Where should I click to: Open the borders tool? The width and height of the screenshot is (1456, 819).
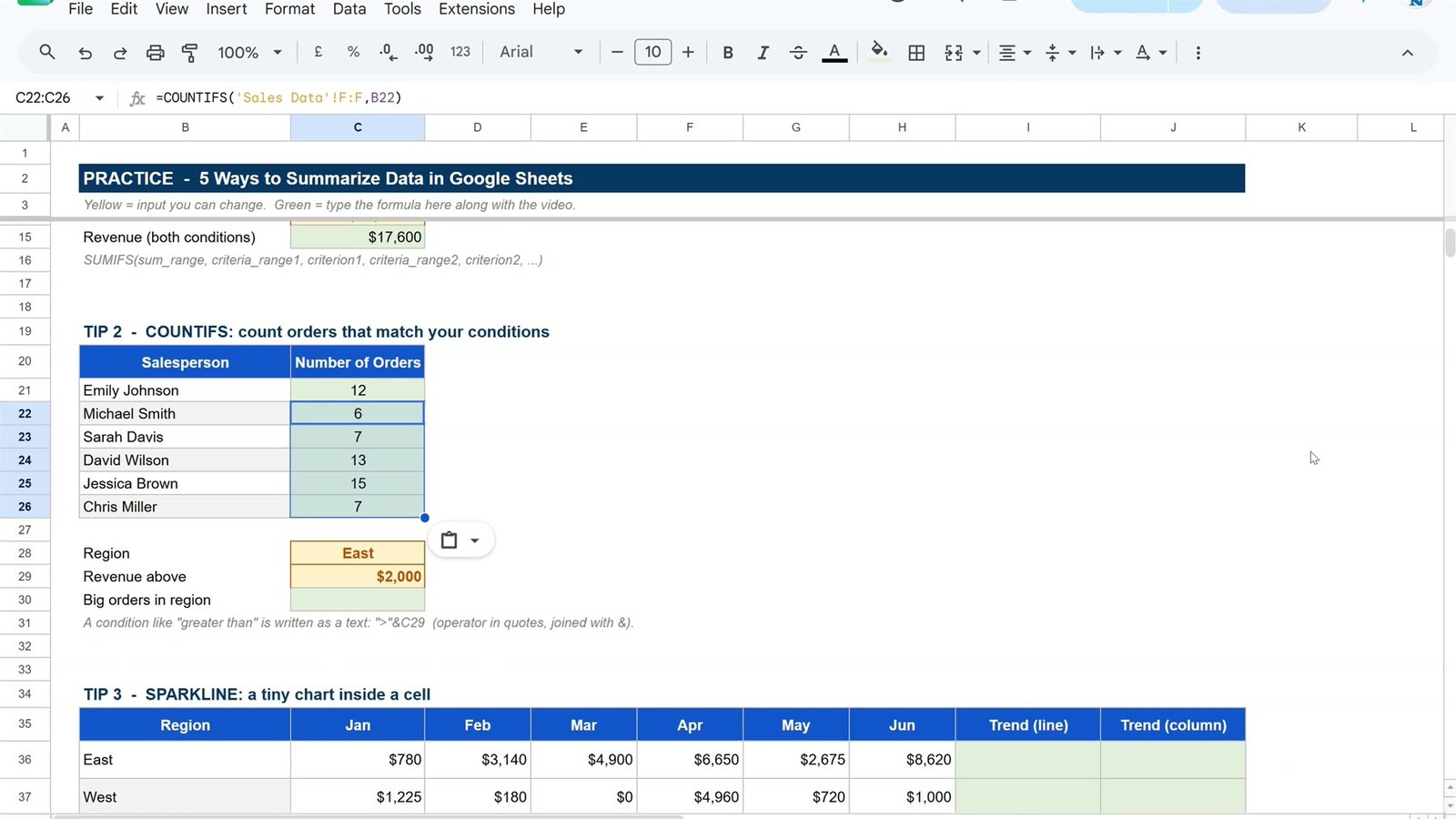[916, 53]
